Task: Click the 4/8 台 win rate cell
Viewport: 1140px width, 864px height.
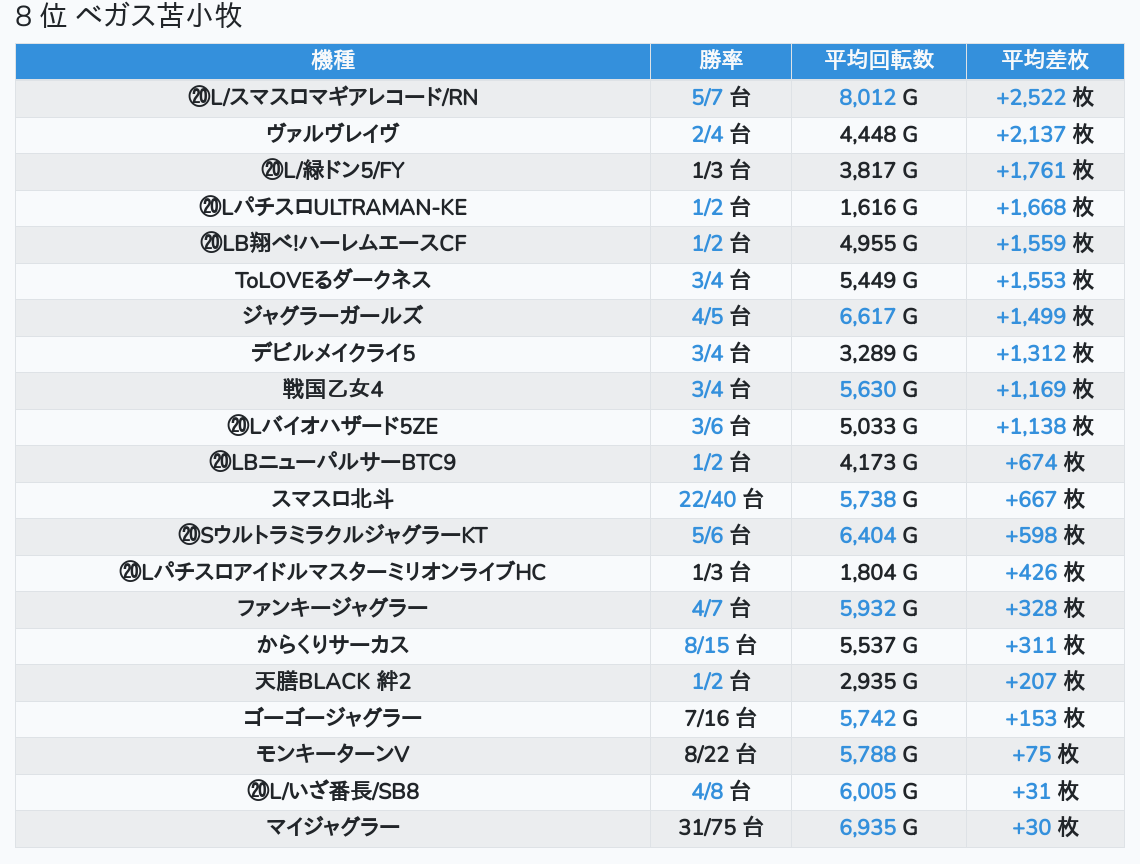Action: tap(720, 792)
